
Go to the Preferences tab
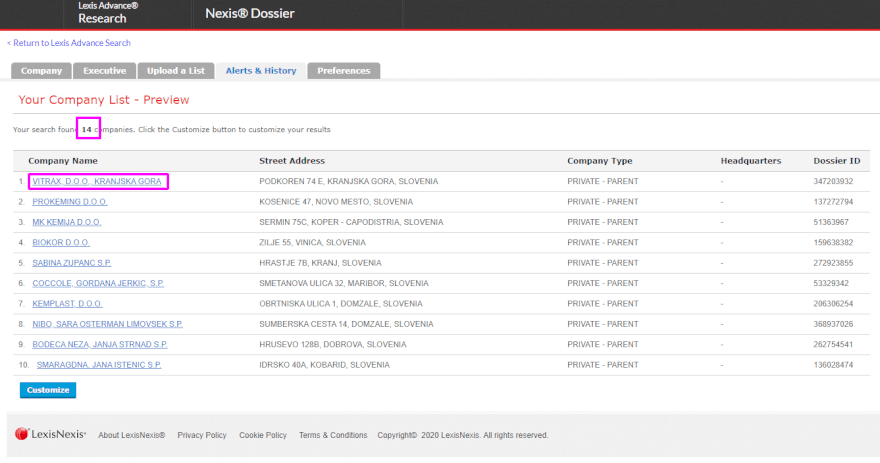pyautogui.click(x=343, y=71)
